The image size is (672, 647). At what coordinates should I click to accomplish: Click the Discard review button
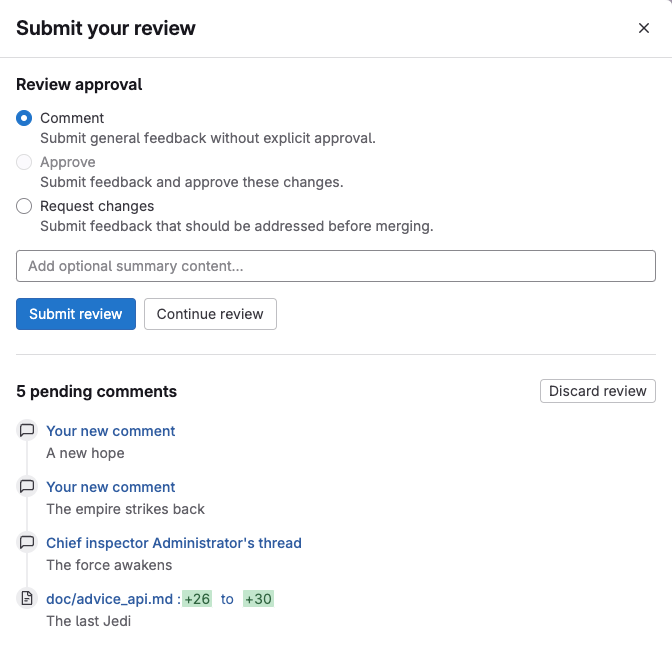(597, 391)
